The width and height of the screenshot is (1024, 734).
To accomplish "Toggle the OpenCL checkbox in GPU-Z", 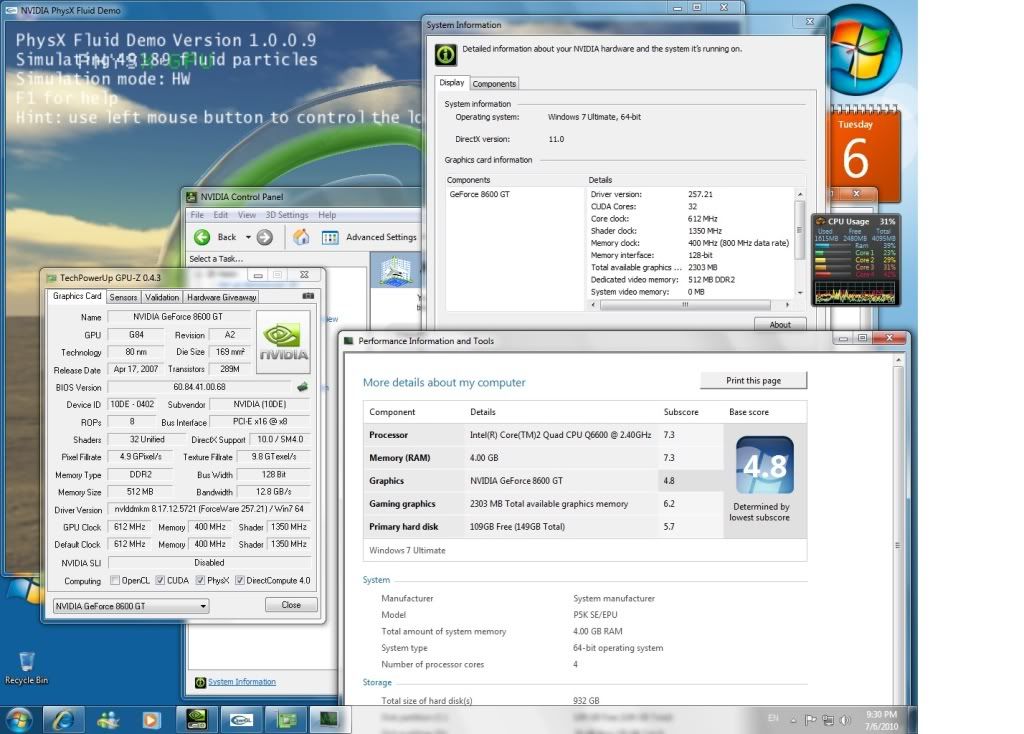I will (x=115, y=581).
